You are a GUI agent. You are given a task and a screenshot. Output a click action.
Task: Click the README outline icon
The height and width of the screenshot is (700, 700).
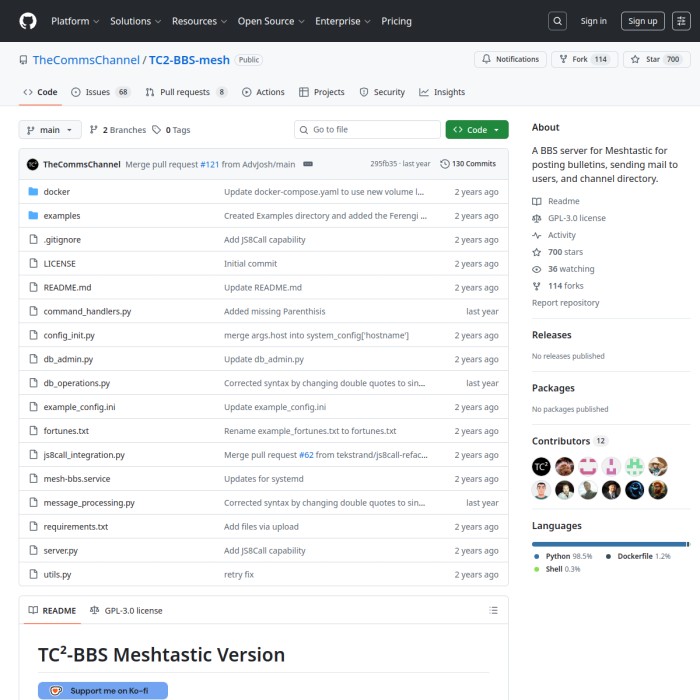493,610
